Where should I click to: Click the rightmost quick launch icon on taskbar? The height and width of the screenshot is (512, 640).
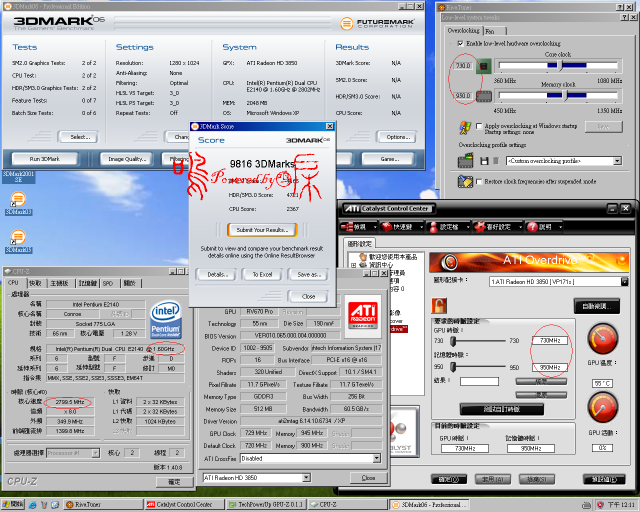[x=55, y=505]
